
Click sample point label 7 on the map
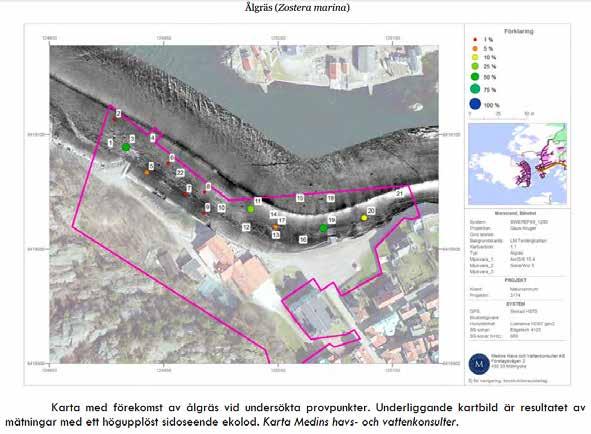tap(189, 188)
